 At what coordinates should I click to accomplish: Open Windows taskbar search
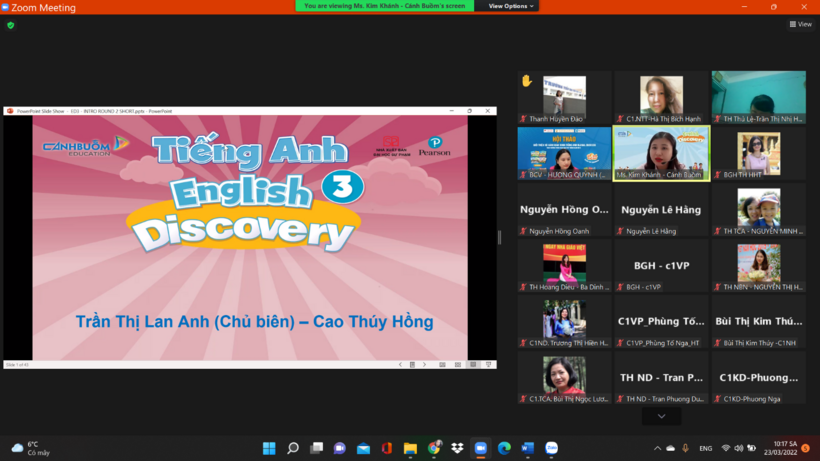click(293, 448)
